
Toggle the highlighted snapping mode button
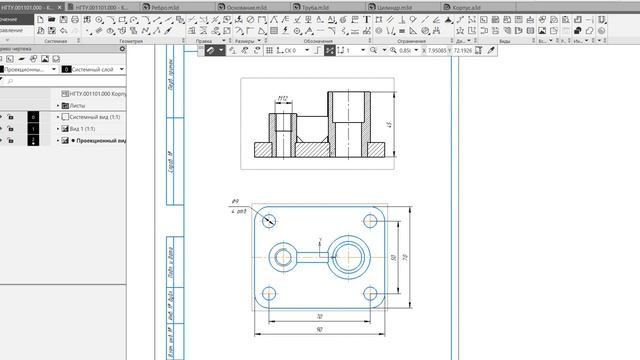(x=330, y=50)
